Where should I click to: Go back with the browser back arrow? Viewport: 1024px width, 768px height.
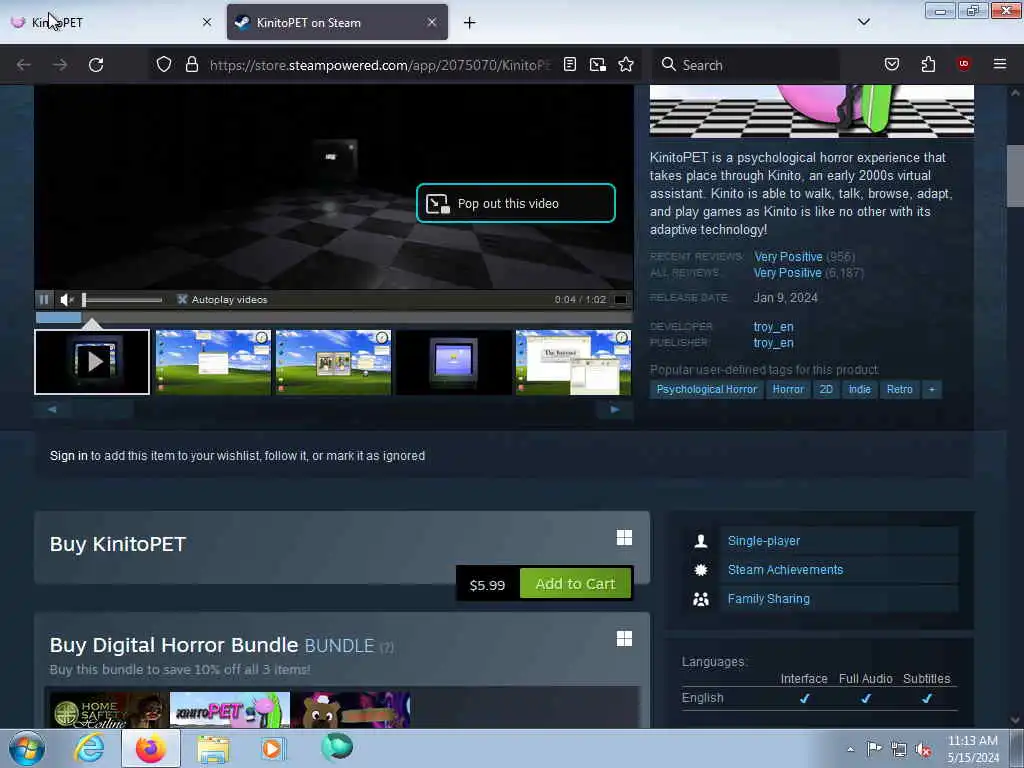click(24, 65)
